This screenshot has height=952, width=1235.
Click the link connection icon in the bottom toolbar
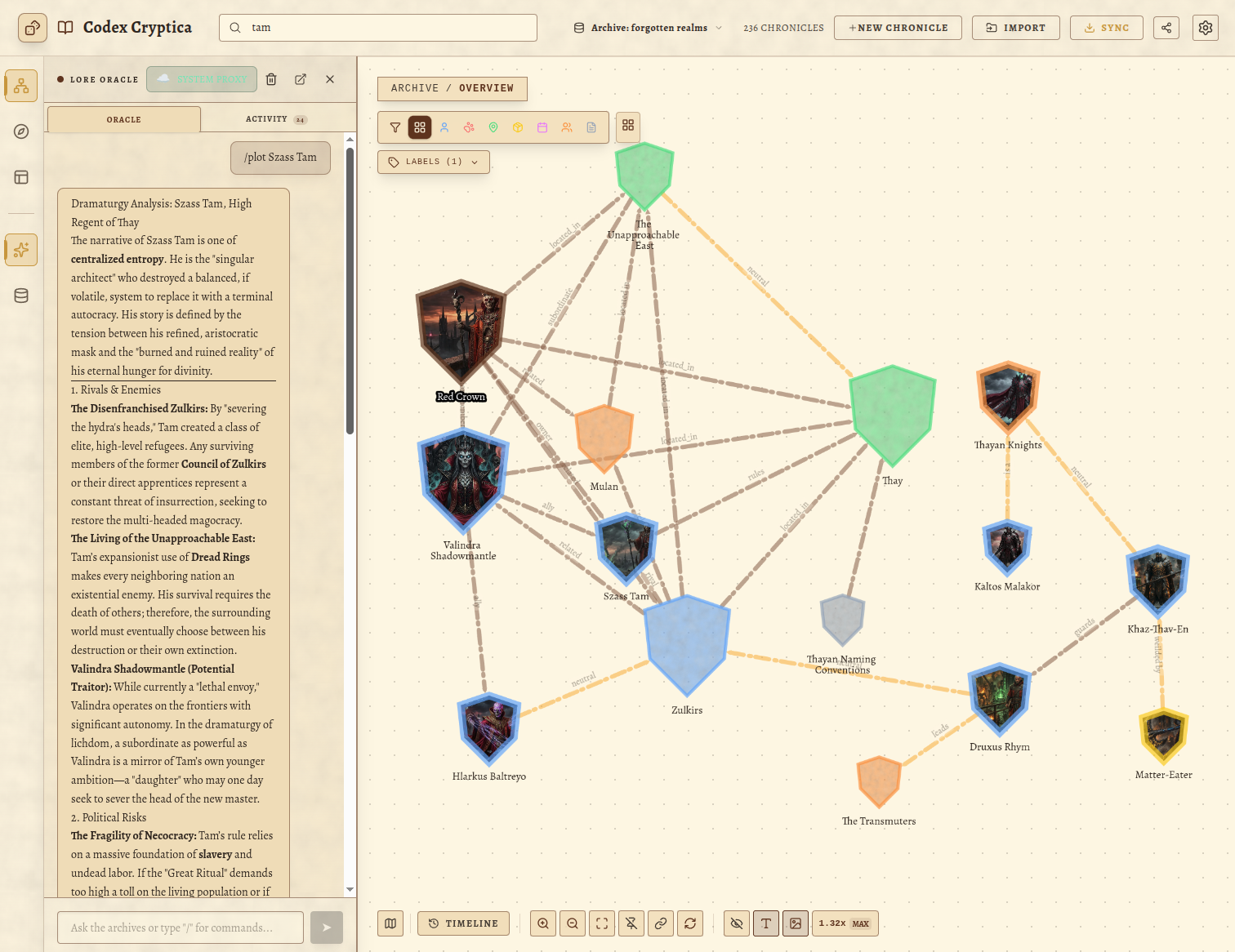[x=661, y=923]
